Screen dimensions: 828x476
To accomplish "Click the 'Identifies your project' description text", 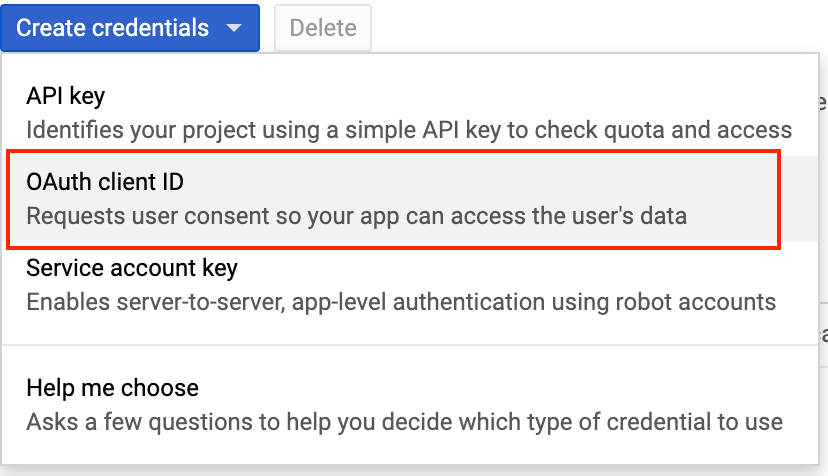I will tap(409, 130).
